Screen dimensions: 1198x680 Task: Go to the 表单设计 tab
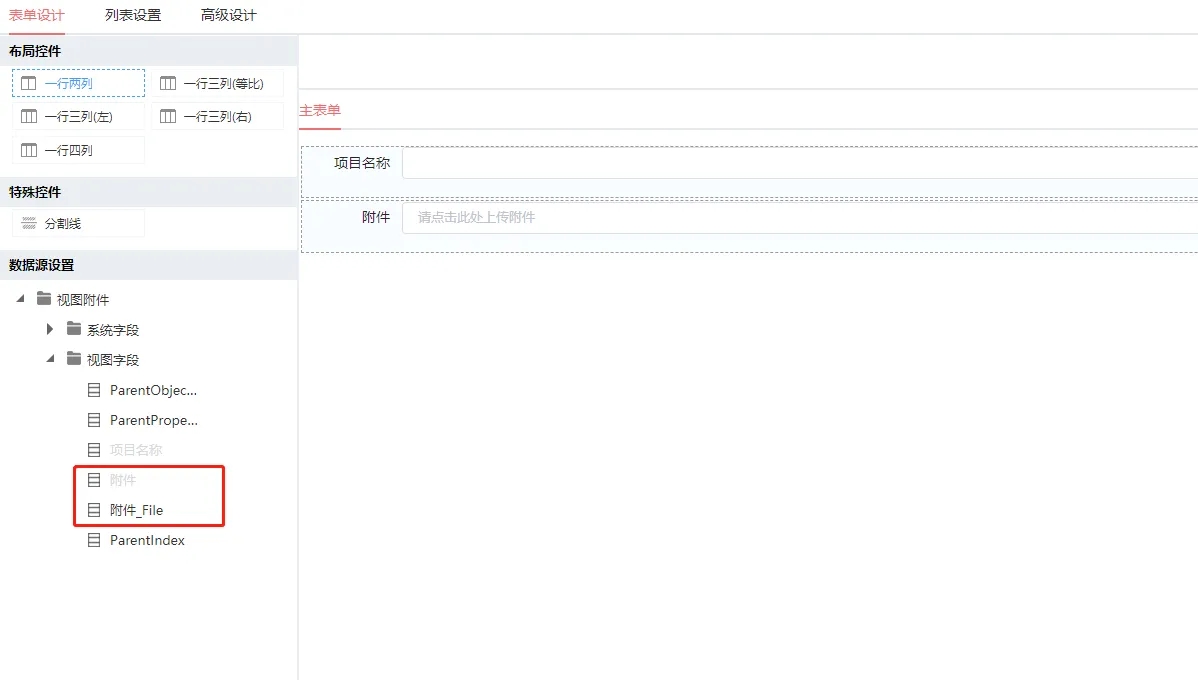(x=37, y=15)
